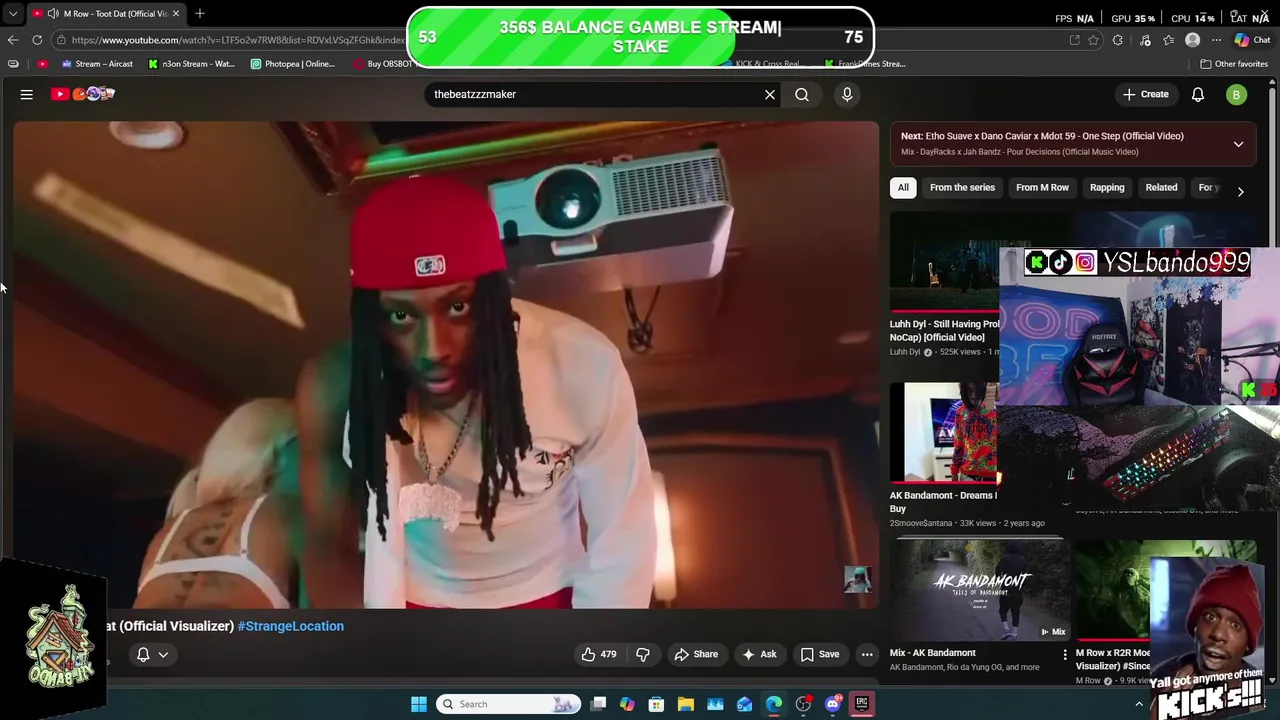Open Mix - AK Bandamont options menu
1280x720 pixels.
(1064, 654)
